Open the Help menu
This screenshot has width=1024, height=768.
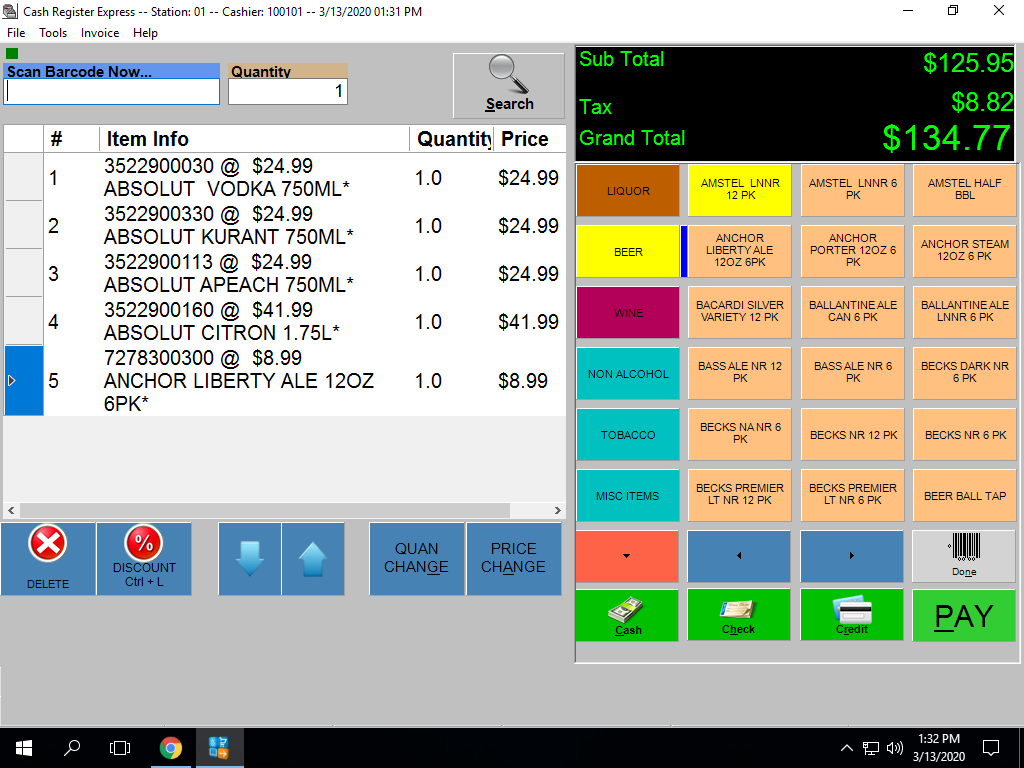[145, 33]
